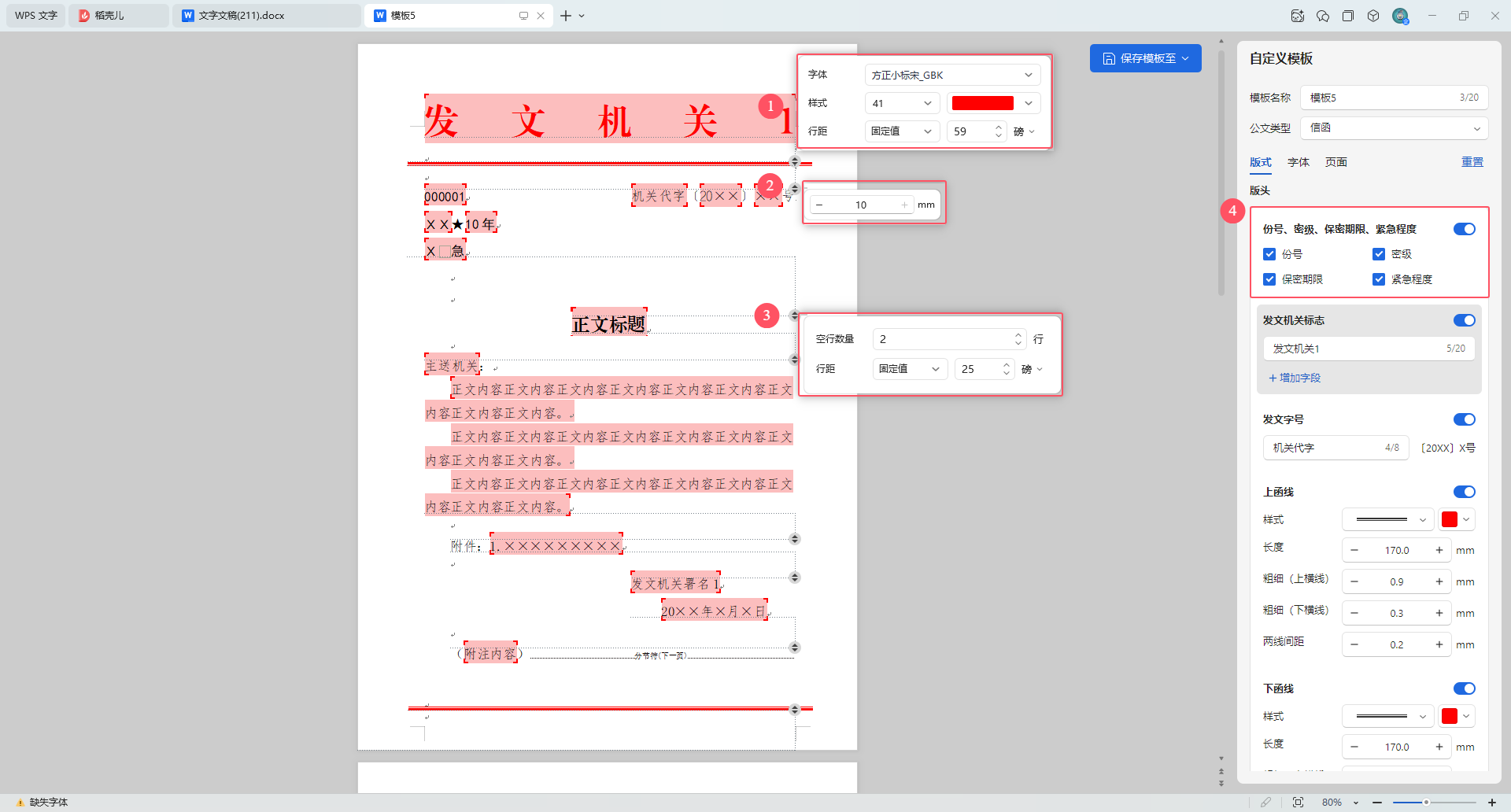Open the user avatar profile
This screenshot has width=1511, height=812.
[1400, 16]
